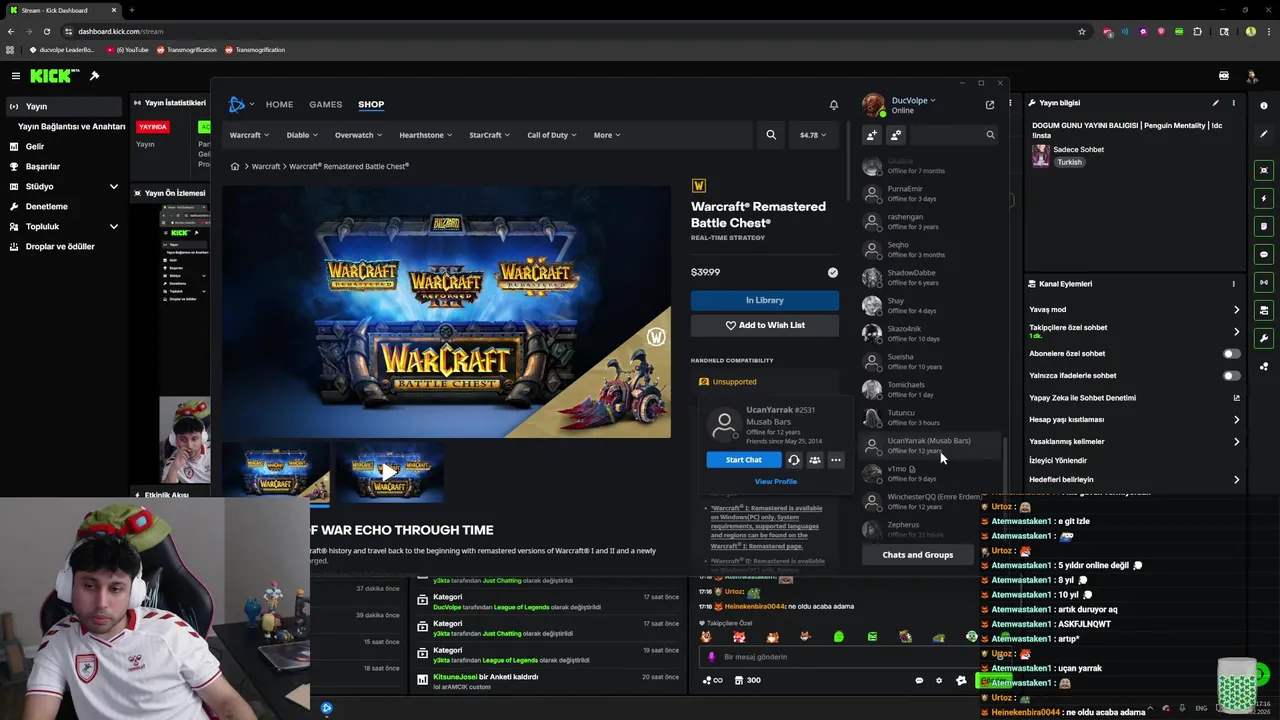
Task: Open friend list settings icon
Action: [x=896, y=135]
